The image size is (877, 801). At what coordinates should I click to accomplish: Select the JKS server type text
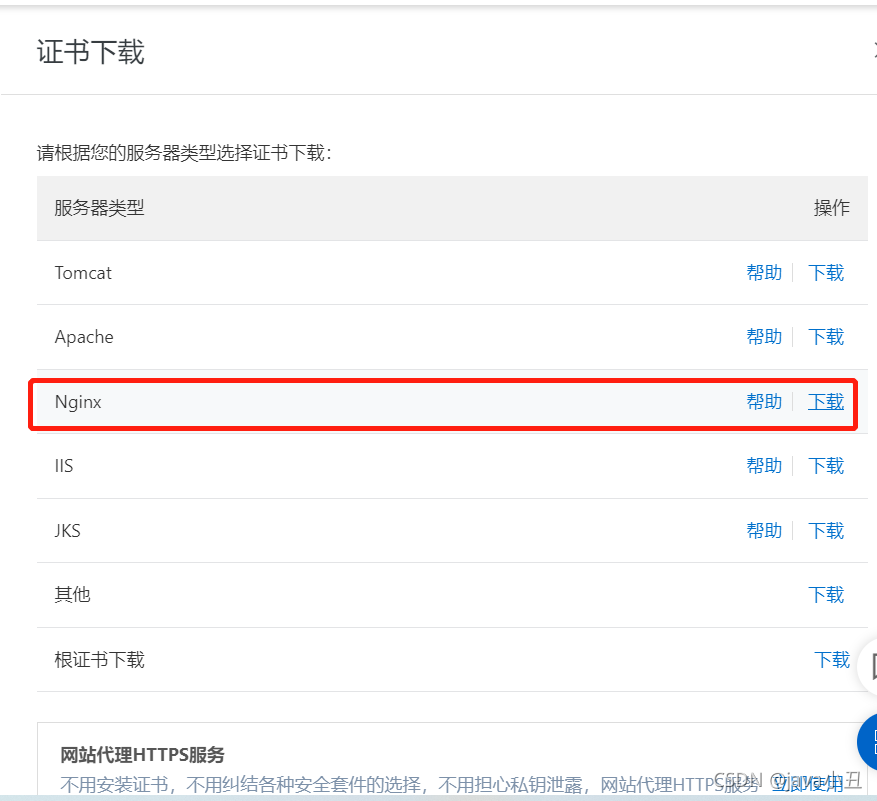pos(68,530)
